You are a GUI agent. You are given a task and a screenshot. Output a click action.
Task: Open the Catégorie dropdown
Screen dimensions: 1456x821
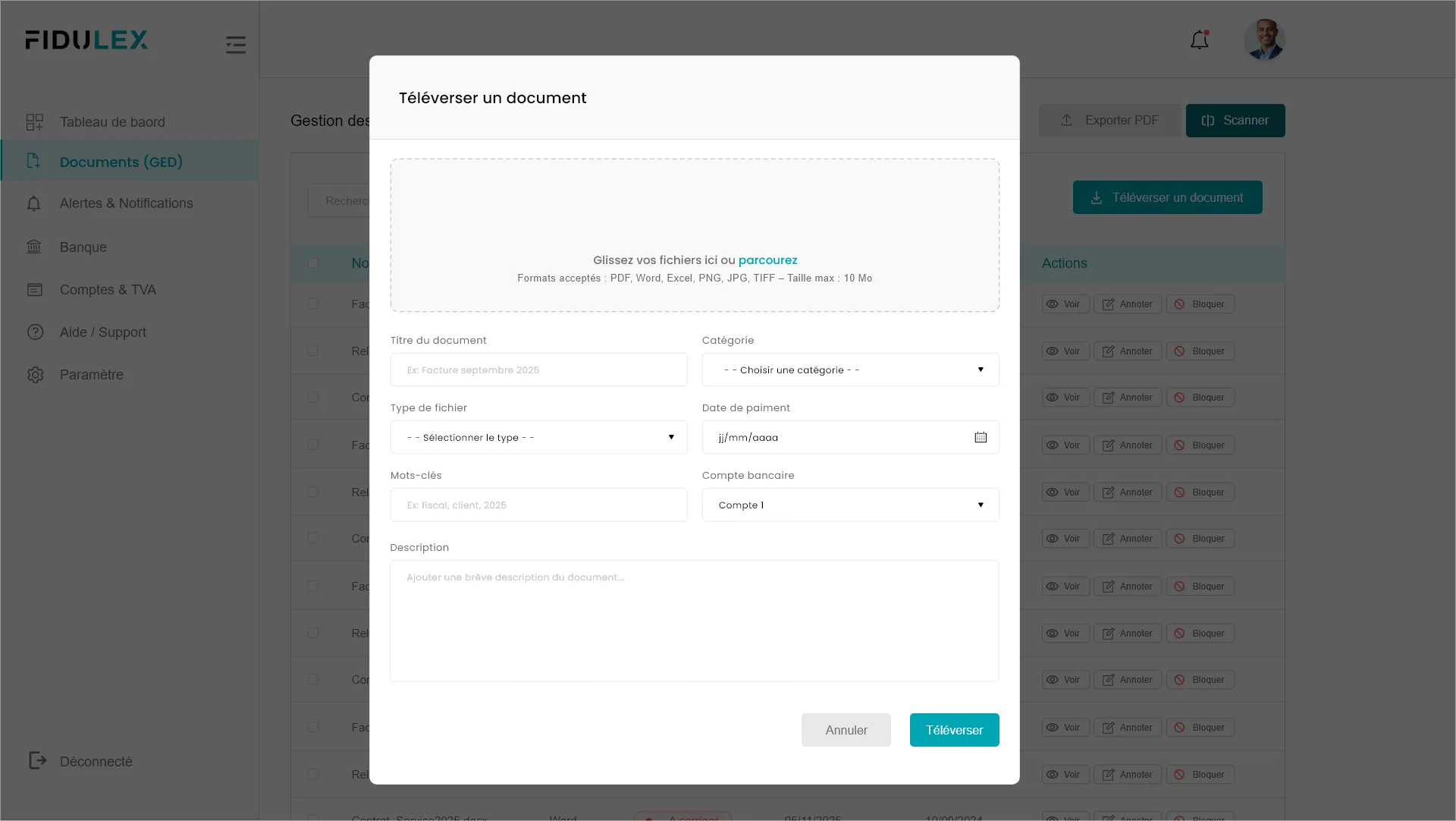tap(850, 370)
